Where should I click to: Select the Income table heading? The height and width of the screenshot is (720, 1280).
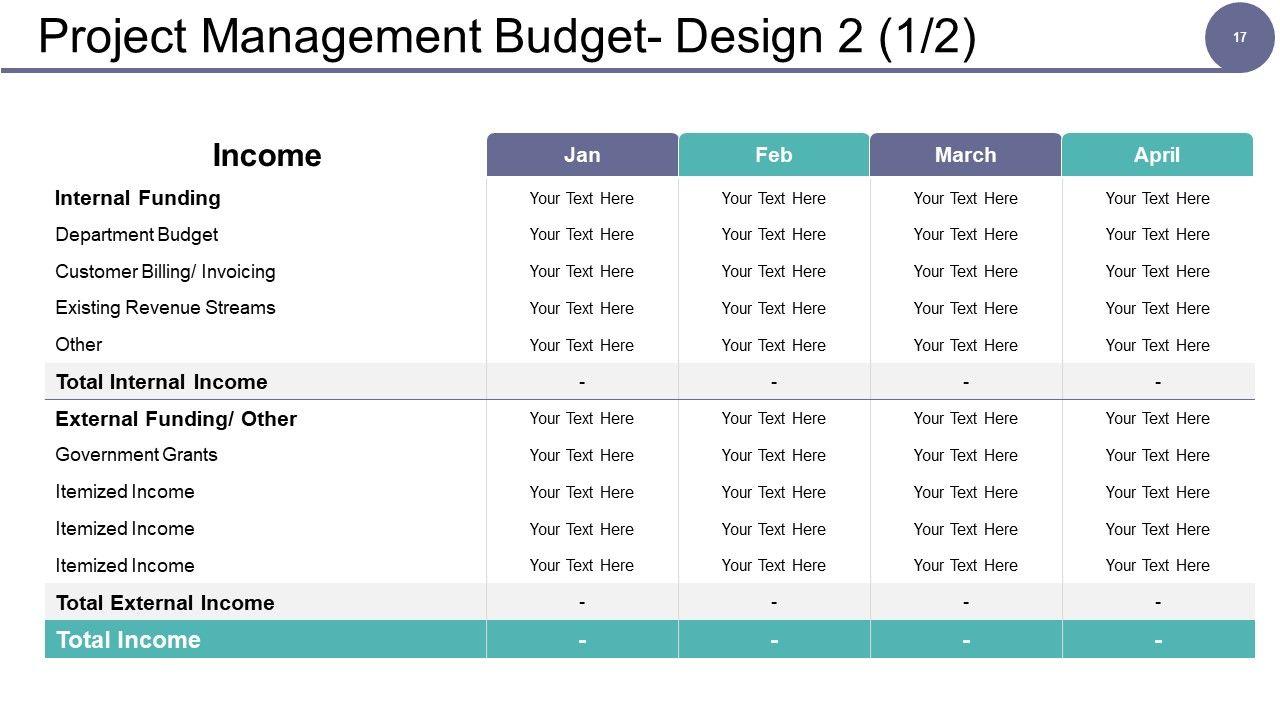(267, 156)
